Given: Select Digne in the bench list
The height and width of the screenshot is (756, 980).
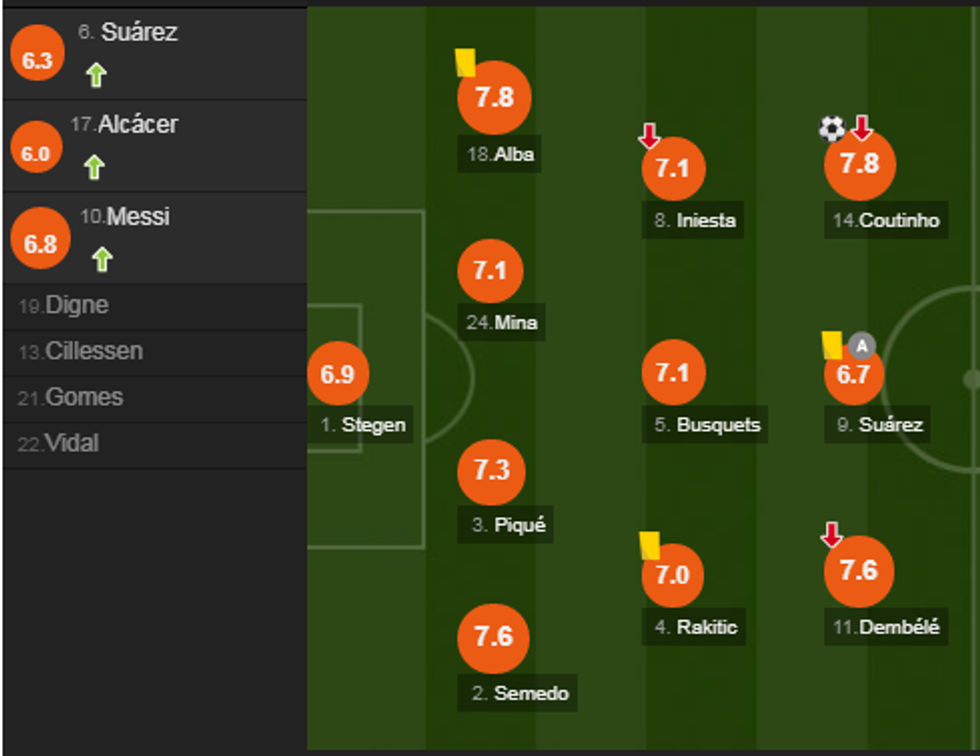Looking at the screenshot, I should pos(77,306).
